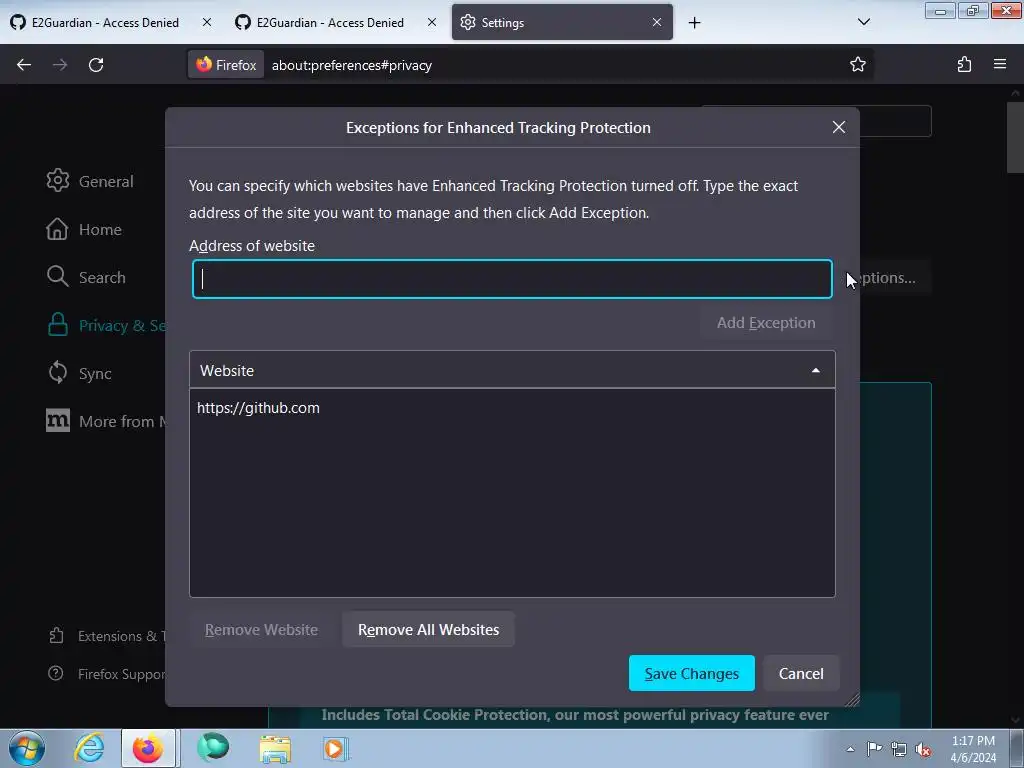Cancel the exceptions dialog
Viewport: 1024px width, 768px height.
(801, 673)
